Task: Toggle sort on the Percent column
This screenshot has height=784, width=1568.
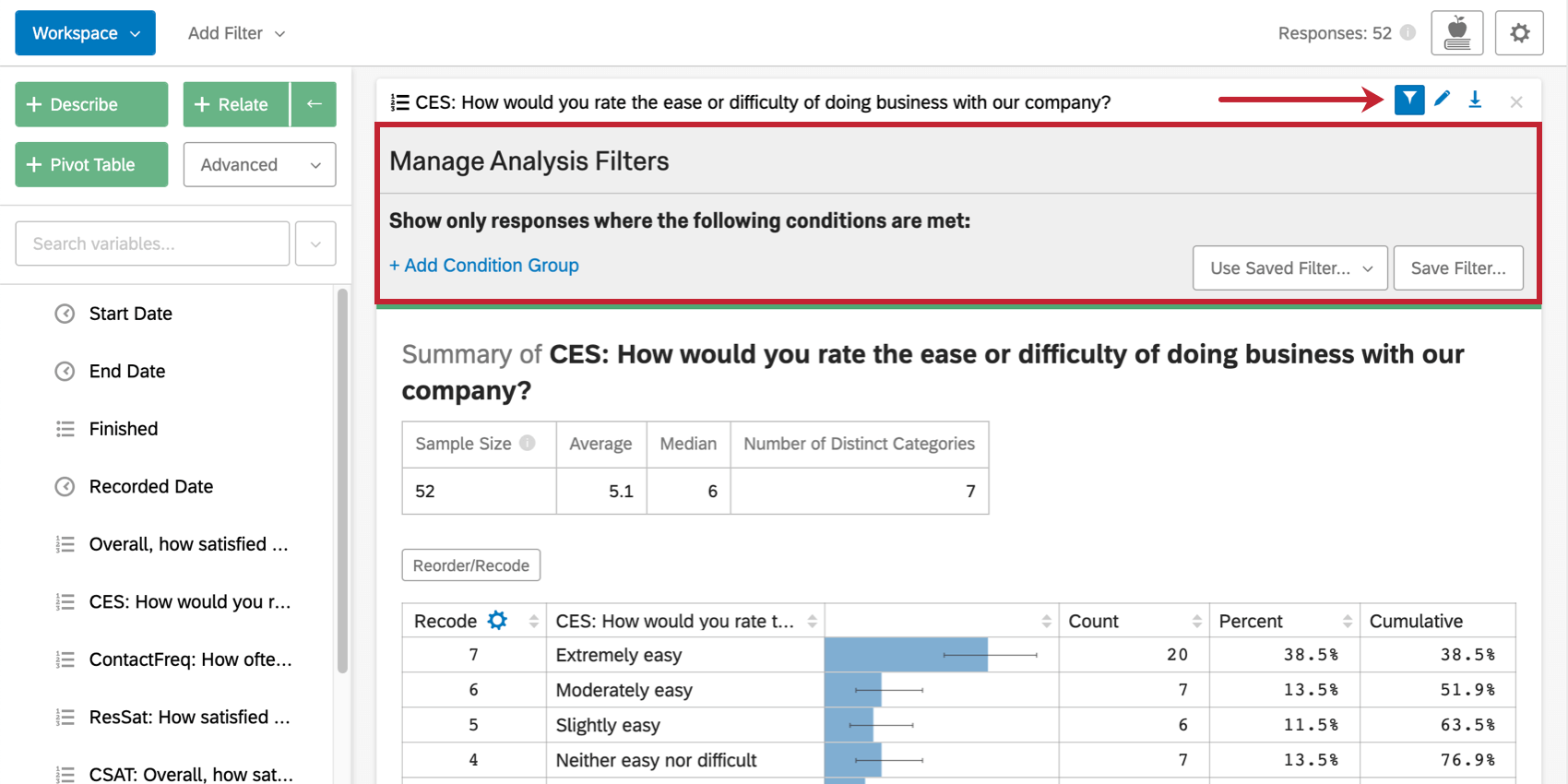Action: [x=1347, y=622]
